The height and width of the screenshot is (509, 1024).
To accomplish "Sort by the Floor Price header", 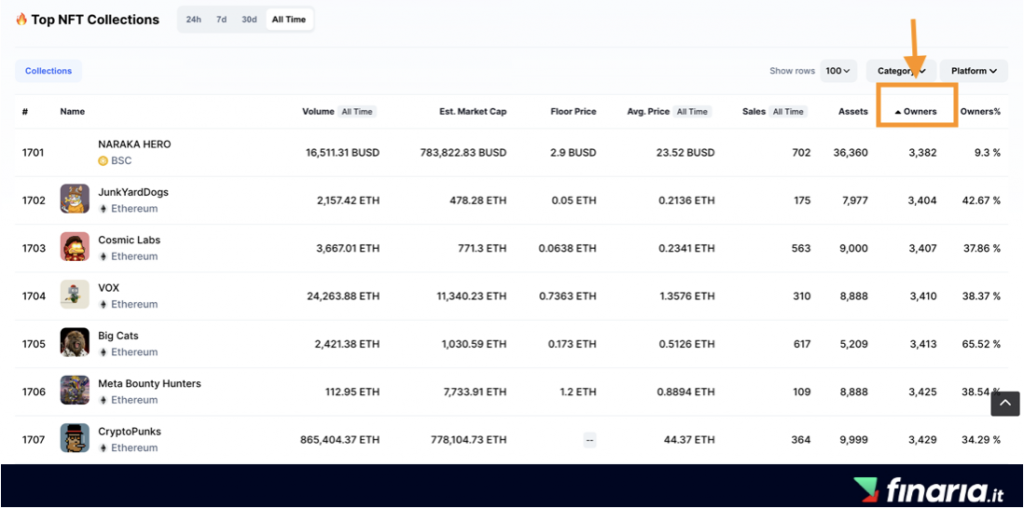I will tap(573, 112).
